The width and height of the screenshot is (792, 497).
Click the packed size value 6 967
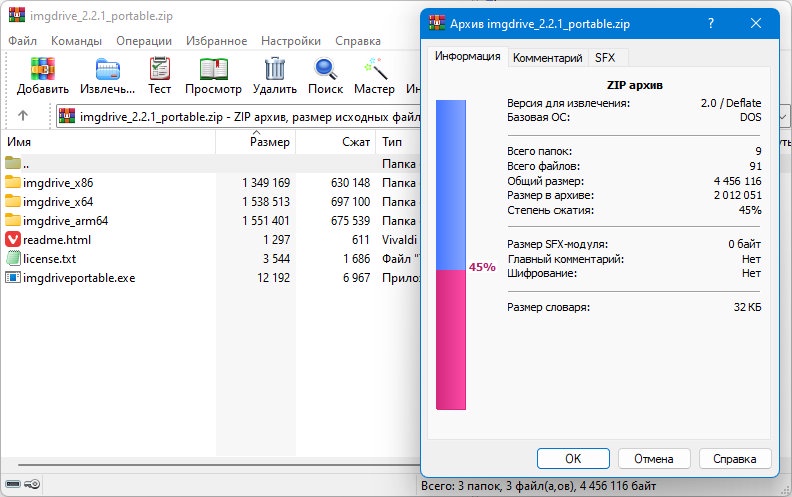(357, 278)
